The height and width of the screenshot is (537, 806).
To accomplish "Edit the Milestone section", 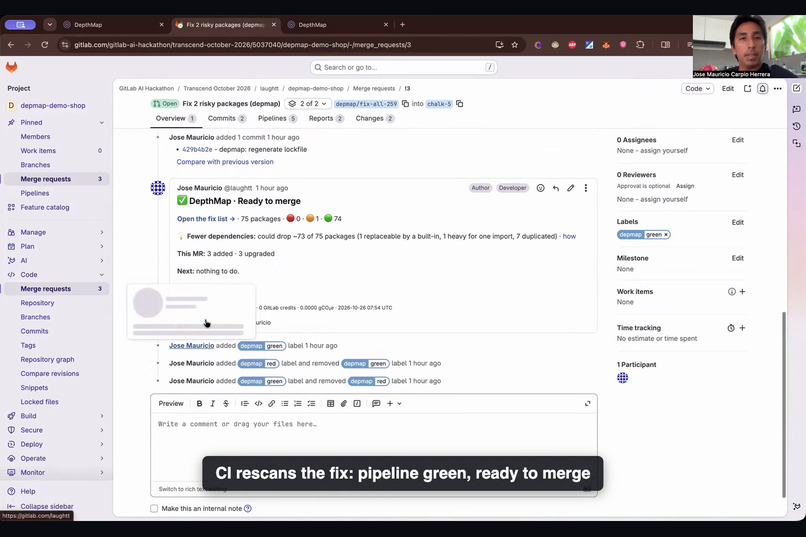I will point(738,258).
